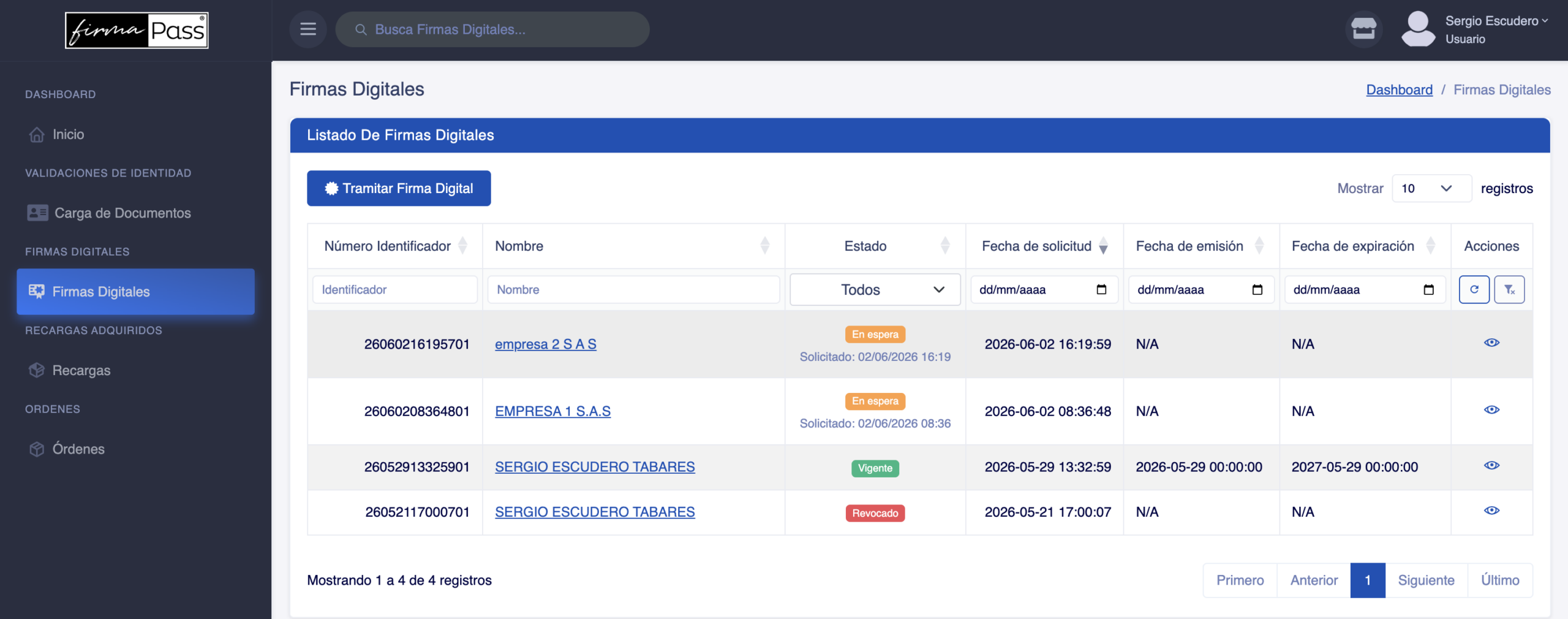Click the Fecha de expiración date filter field

tap(1365, 289)
